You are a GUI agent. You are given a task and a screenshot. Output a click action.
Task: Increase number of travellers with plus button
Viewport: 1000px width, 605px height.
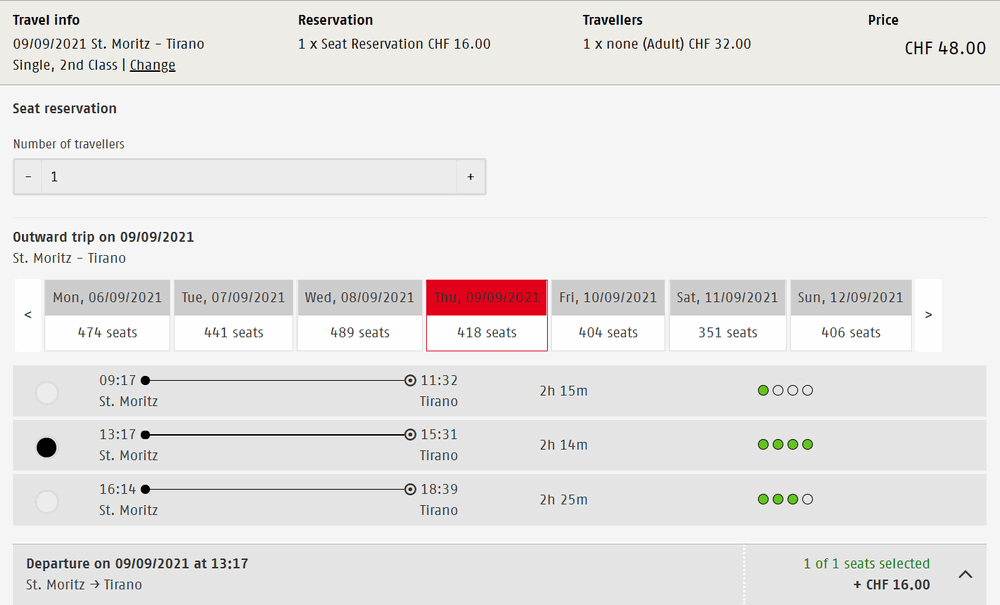(x=470, y=177)
